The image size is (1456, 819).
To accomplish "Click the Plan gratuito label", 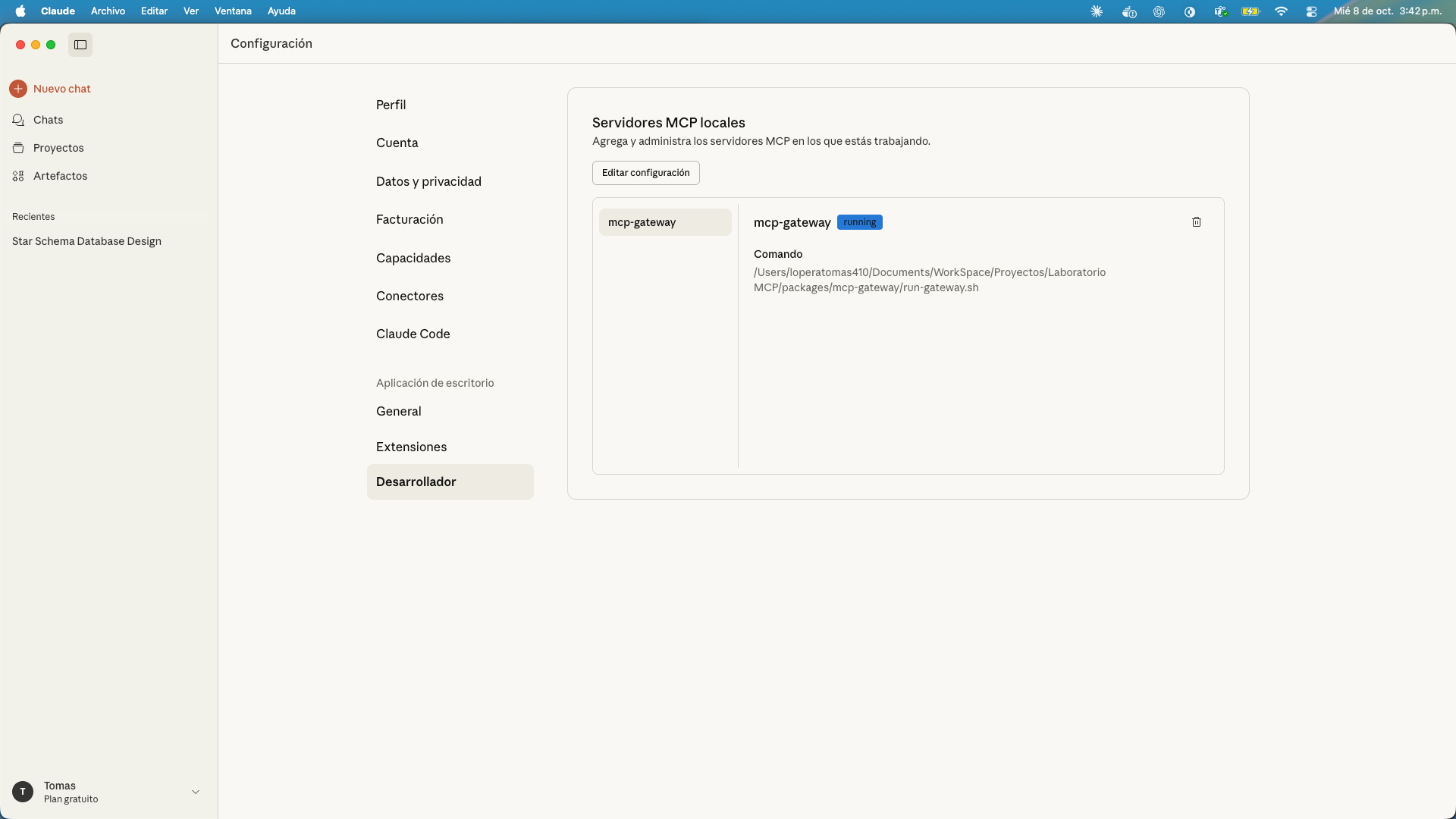I will (71, 799).
